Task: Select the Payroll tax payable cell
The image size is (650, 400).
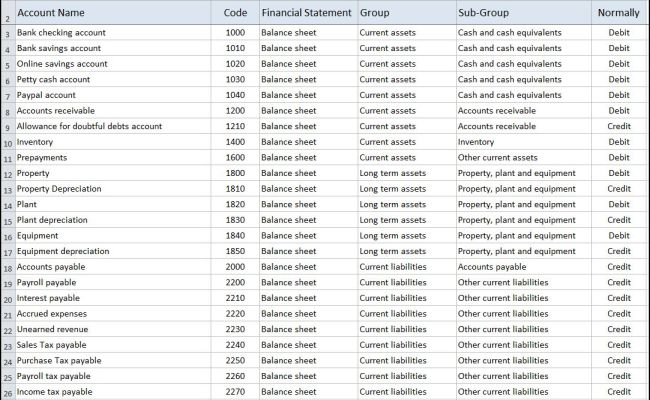Action: pyautogui.click(x=113, y=376)
